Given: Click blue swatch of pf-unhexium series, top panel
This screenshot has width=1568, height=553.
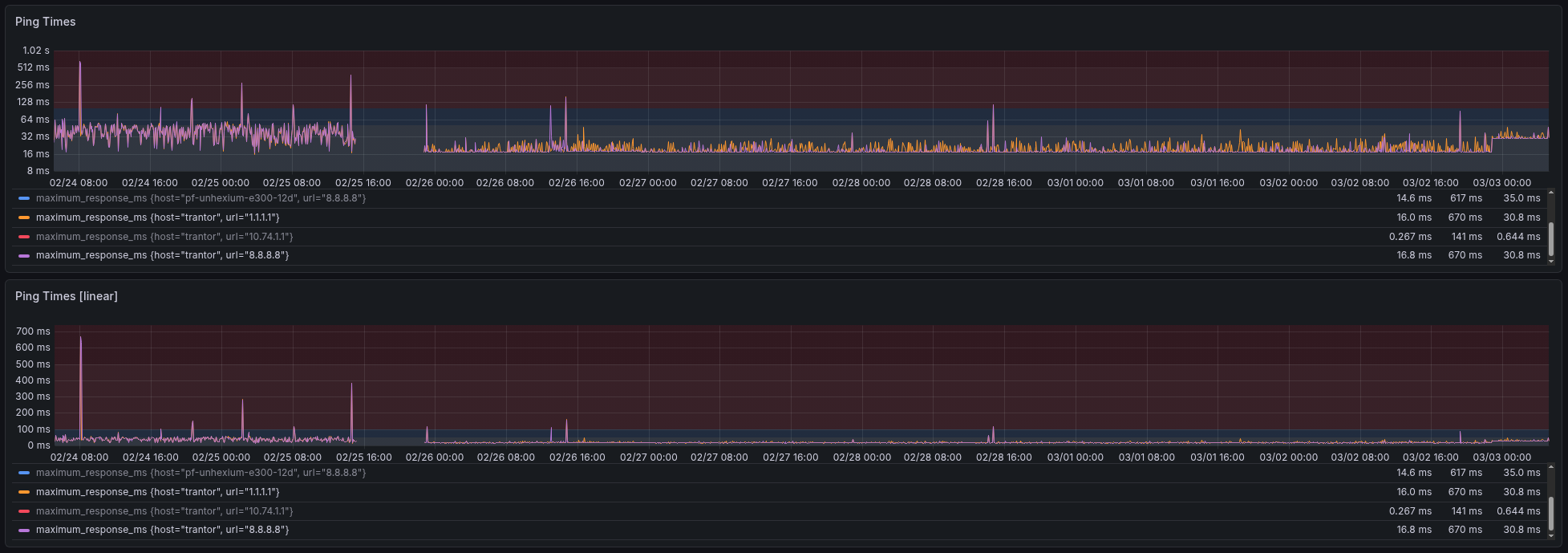Looking at the screenshot, I should (24, 198).
